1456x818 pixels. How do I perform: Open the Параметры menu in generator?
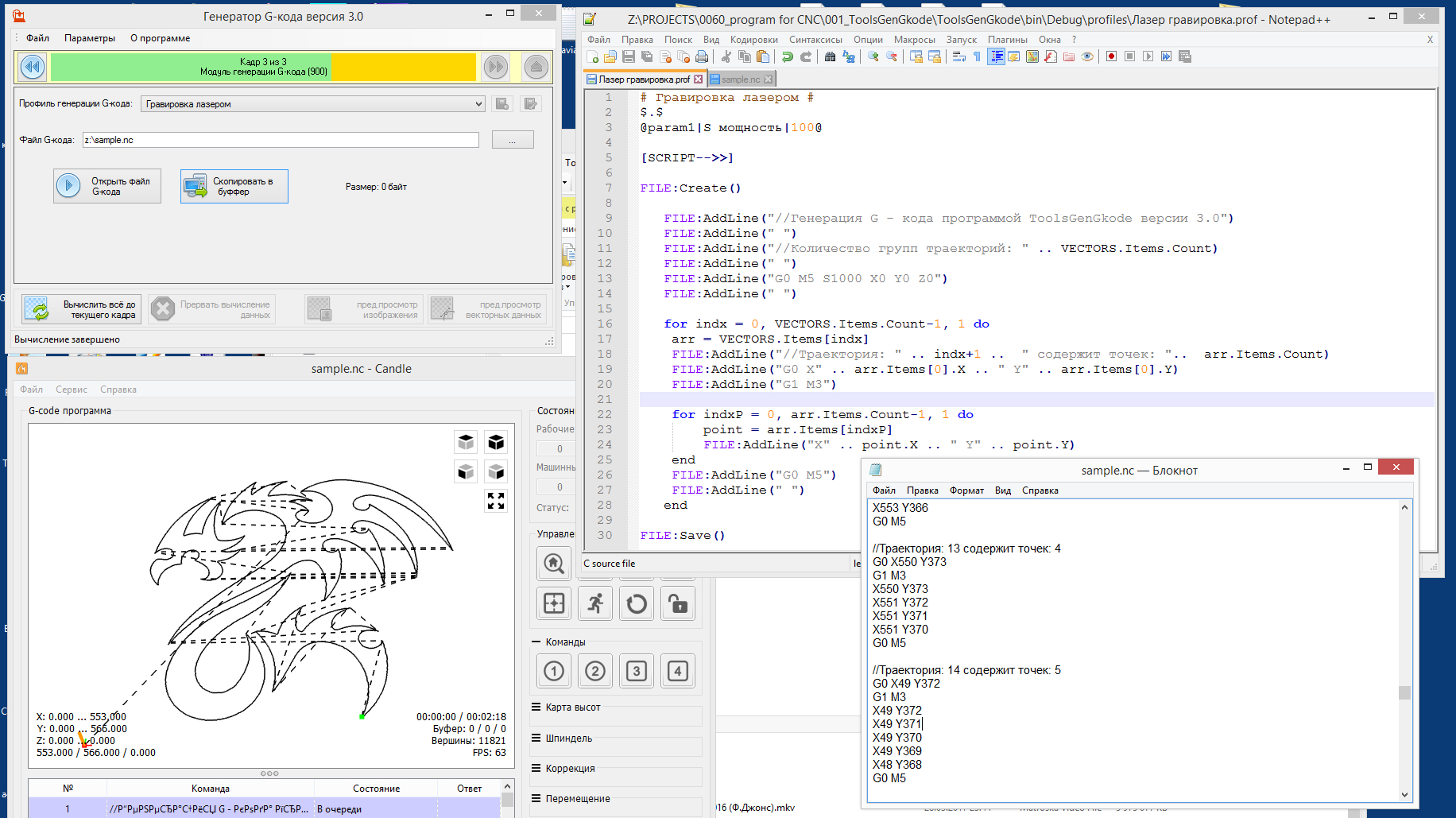89,38
